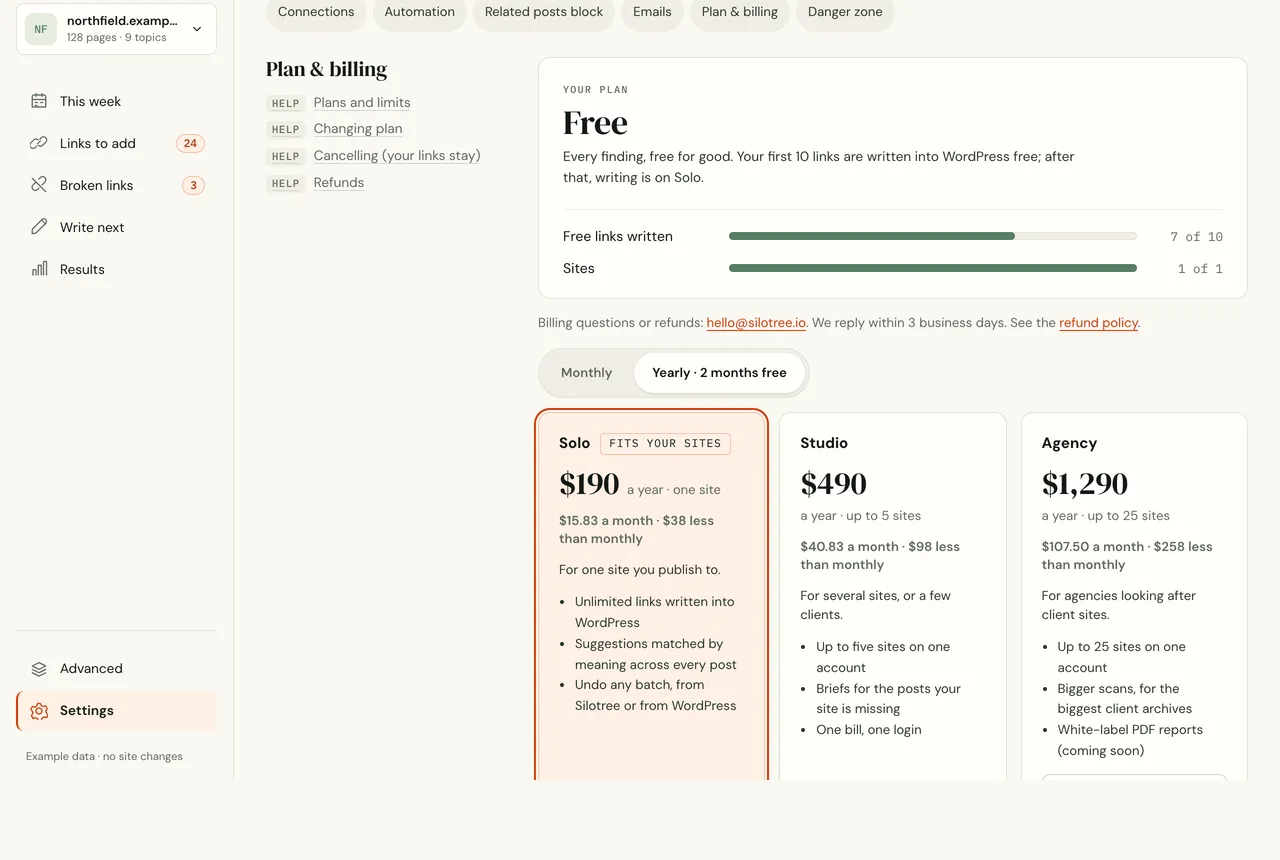Click the 3 badge on Broken links
1280x860 pixels.
(x=193, y=185)
